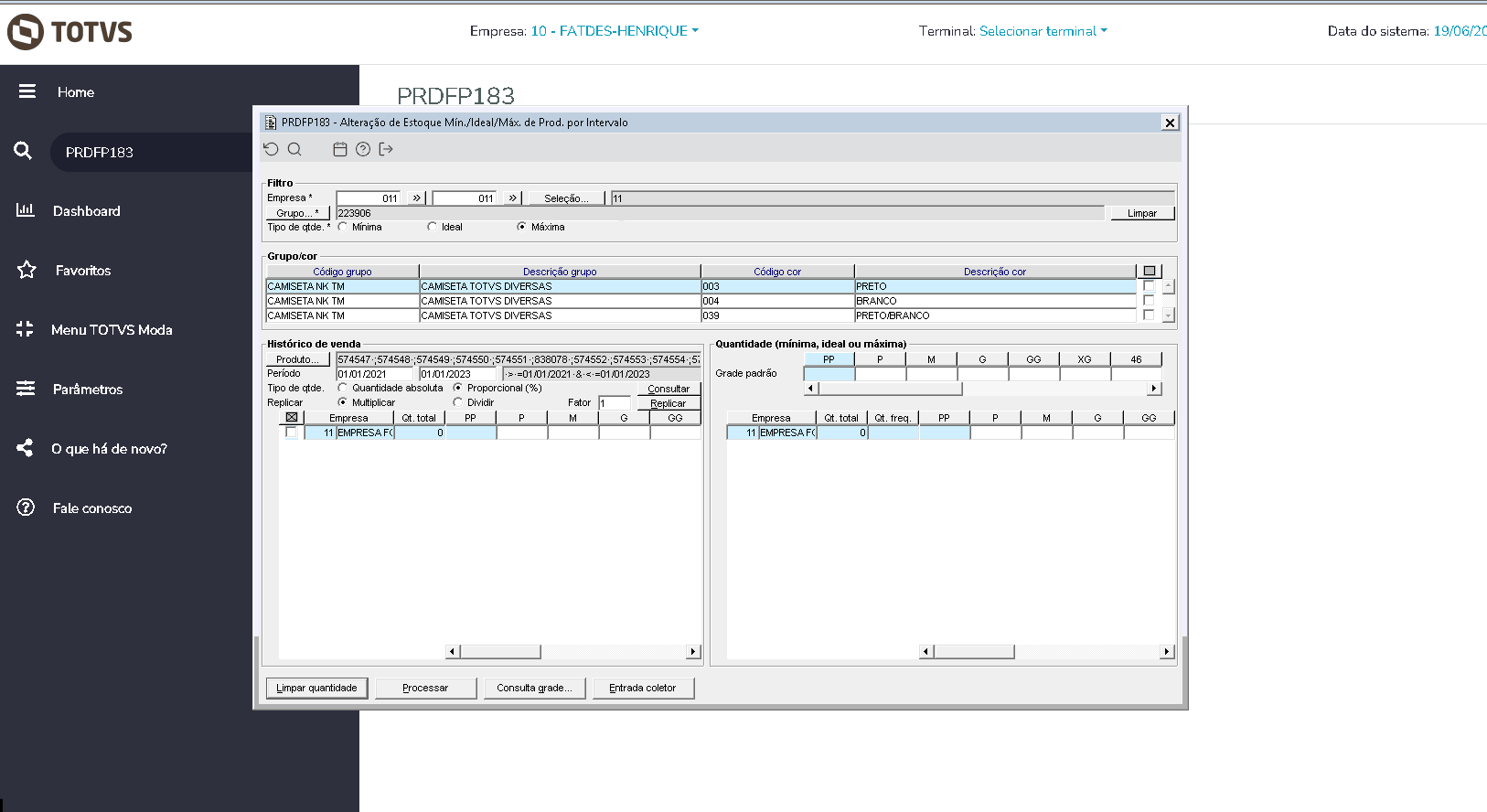The height and width of the screenshot is (812, 1487).
Task: Select the Mínima quantity type
Action: click(343, 227)
